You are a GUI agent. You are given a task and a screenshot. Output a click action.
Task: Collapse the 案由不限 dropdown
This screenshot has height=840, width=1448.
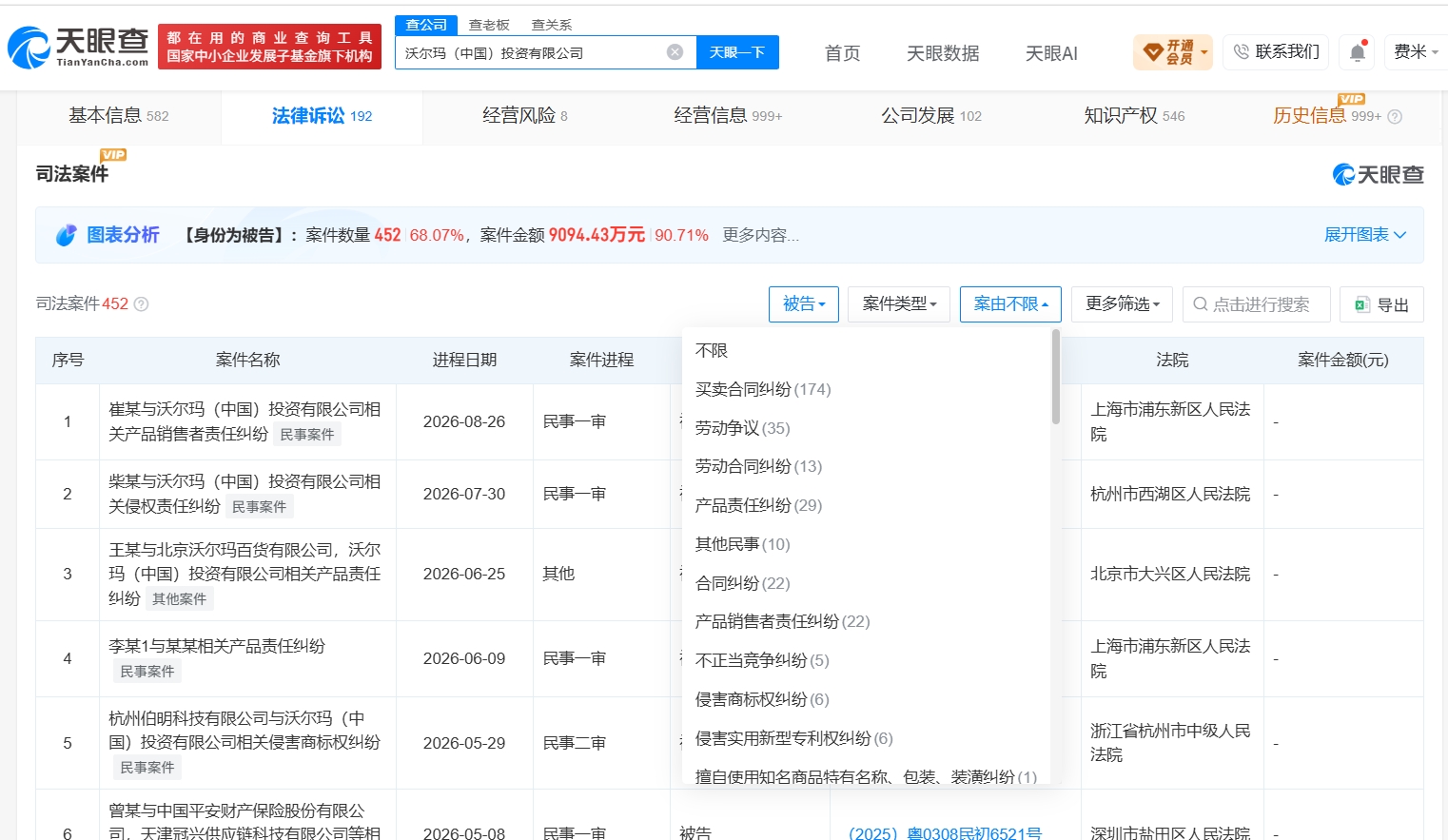coord(1010,304)
